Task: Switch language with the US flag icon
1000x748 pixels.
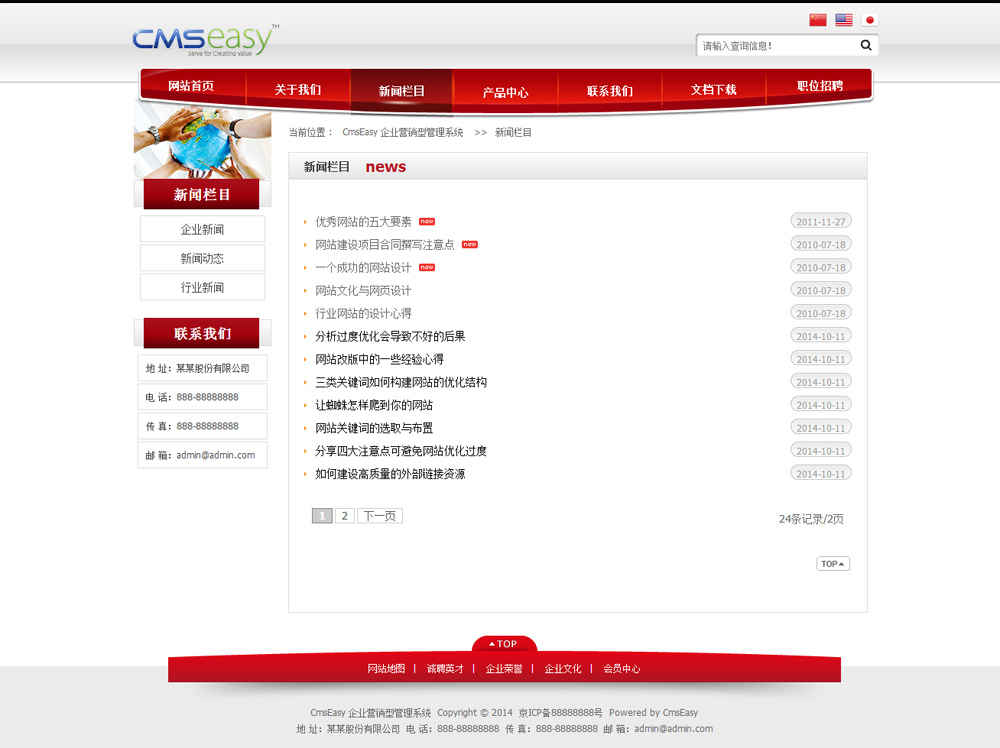Action: tap(844, 20)
